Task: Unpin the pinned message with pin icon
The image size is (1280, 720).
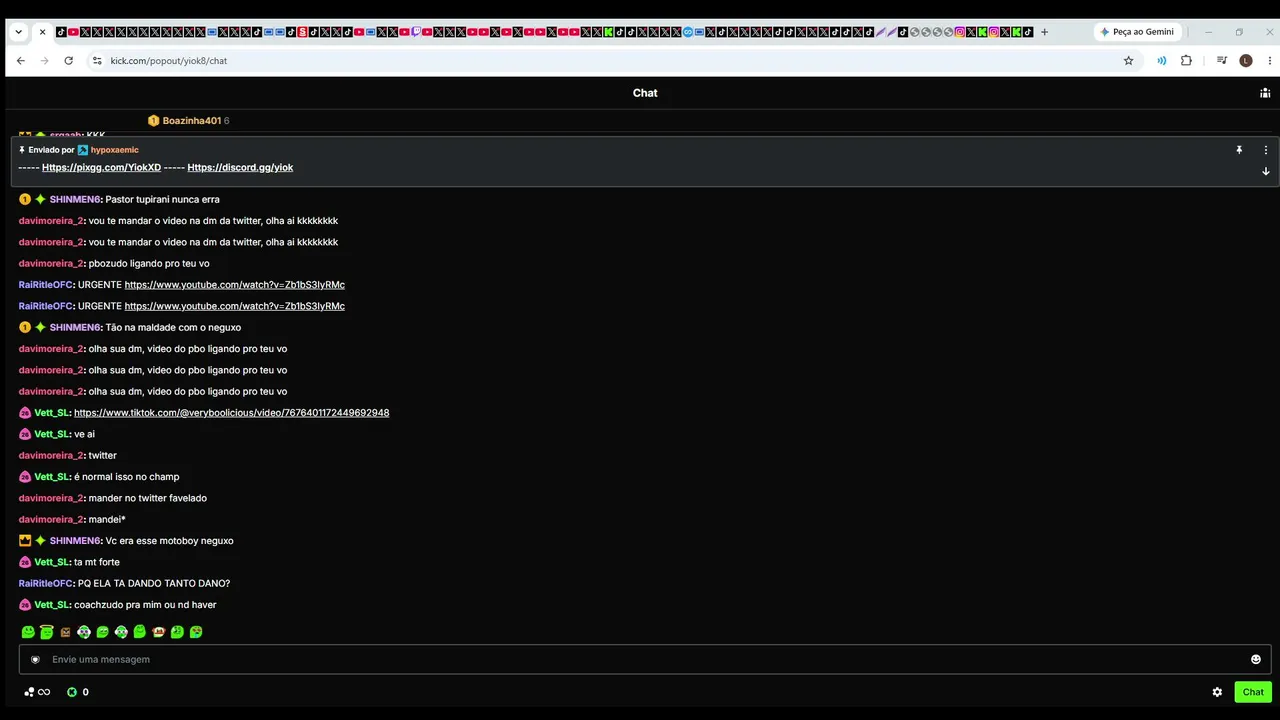Action: click(1239, 150)
